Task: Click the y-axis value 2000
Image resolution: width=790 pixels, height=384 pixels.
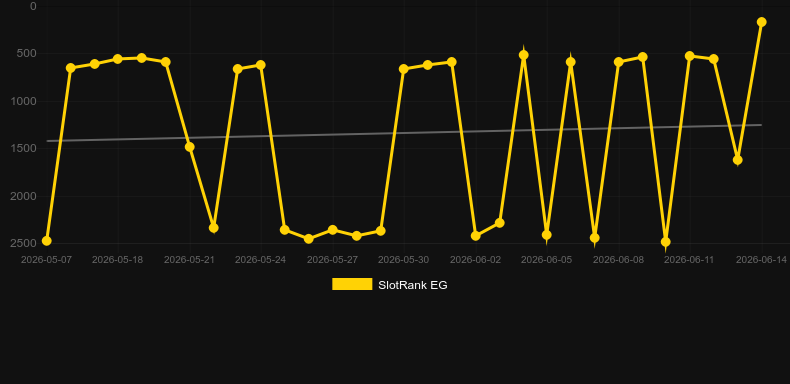Action: 24,196
